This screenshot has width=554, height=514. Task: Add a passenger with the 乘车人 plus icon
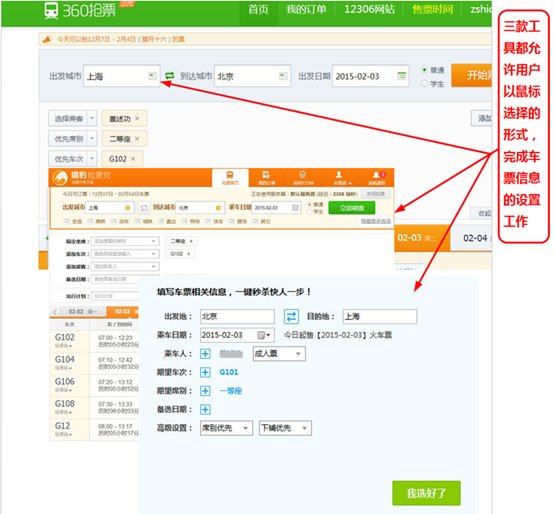pyautogui.click(x=205, y=354)
